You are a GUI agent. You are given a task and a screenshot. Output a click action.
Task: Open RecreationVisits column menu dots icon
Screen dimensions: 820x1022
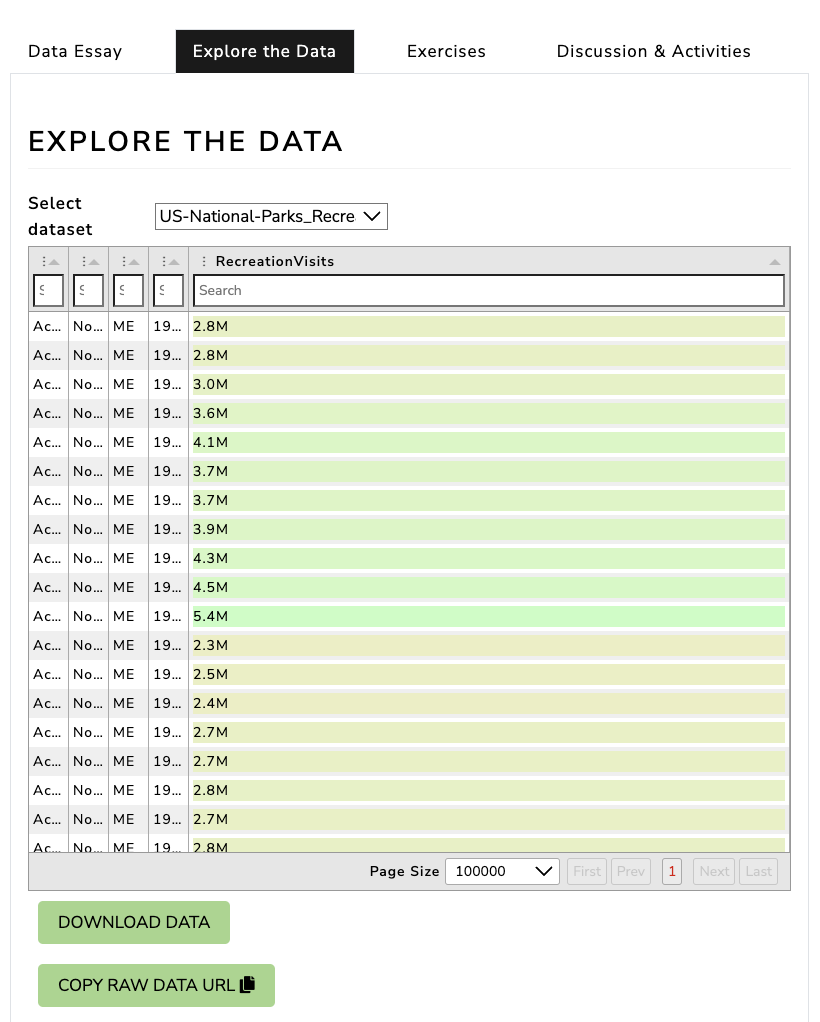click(205, 262)
